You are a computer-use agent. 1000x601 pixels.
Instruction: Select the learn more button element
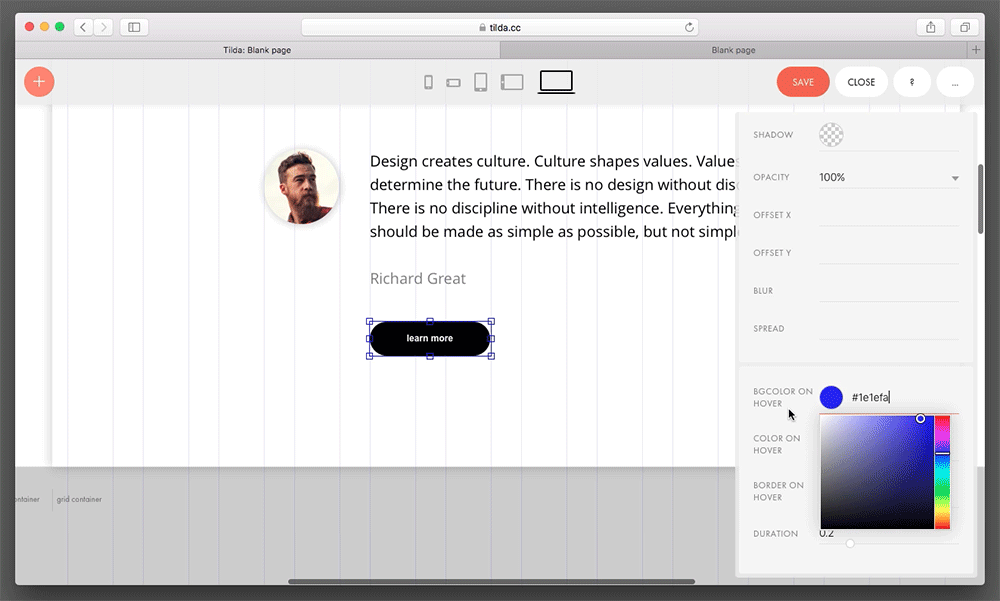pos(430,338)
